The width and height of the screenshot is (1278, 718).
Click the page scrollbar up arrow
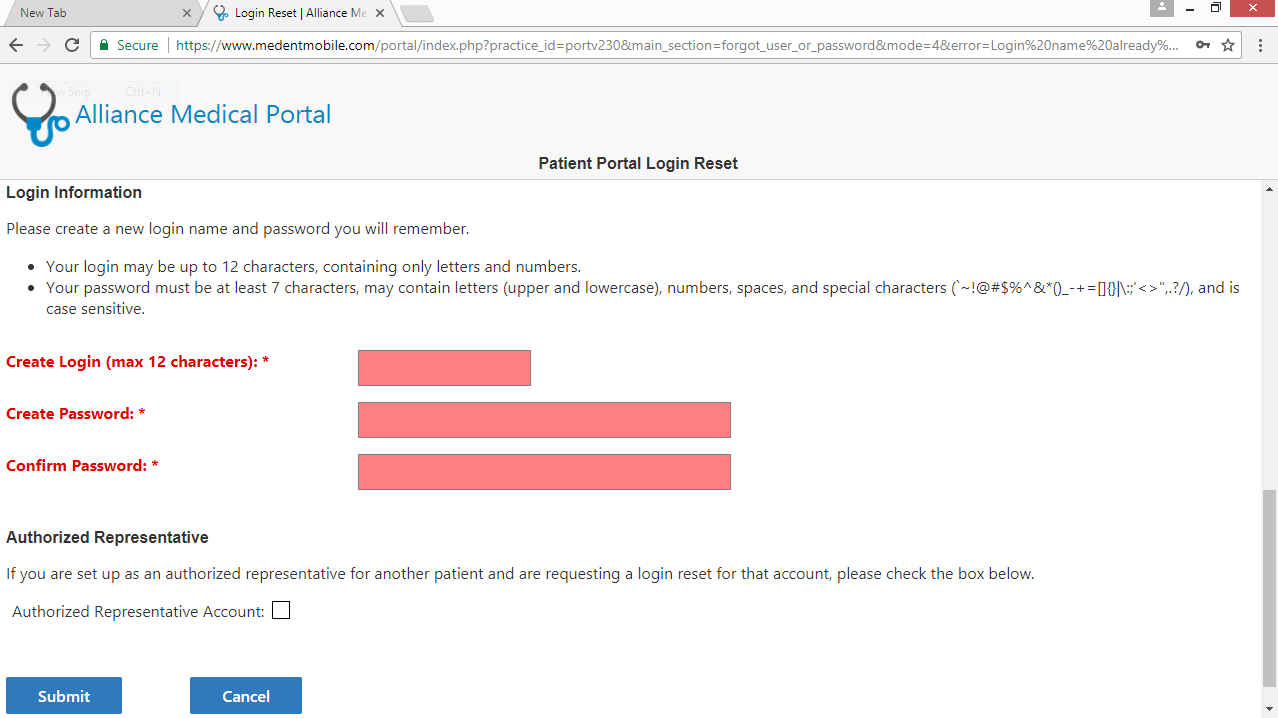point(1270,189)
